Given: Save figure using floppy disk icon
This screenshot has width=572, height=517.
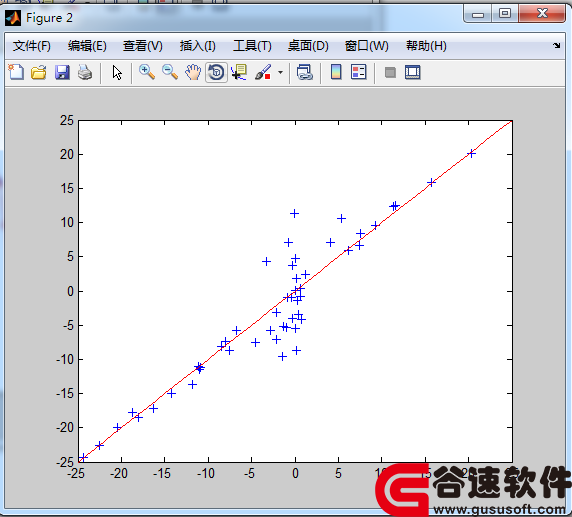Looking at the screenshot, I should tap(62, 72).
